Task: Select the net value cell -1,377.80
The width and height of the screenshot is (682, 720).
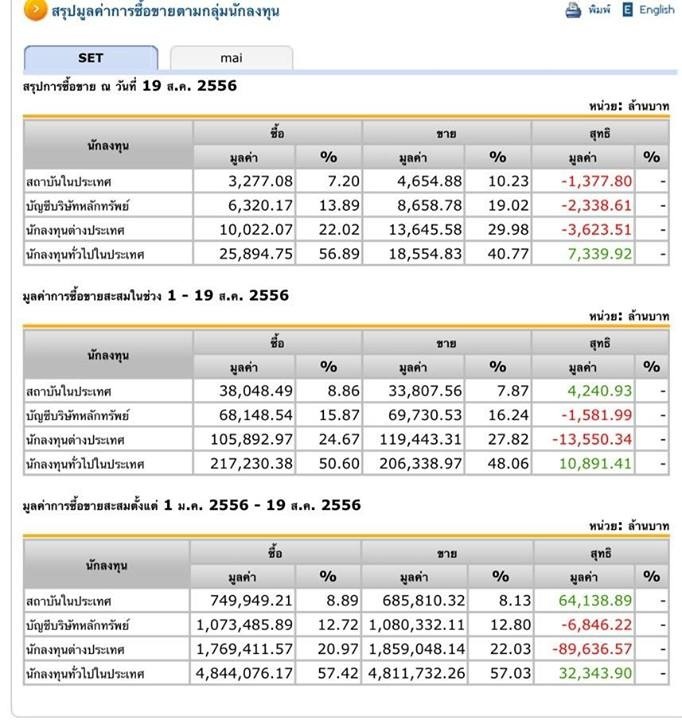Action: [x=596, y=181]
